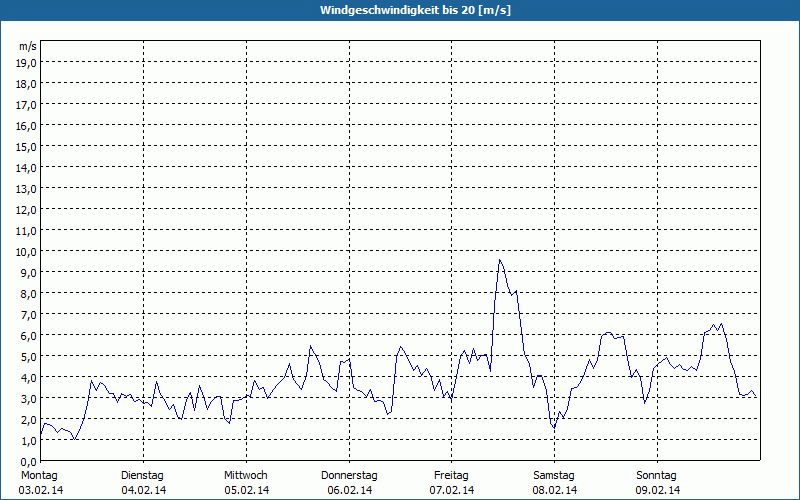Click the chart title 'Windgeschwindigkeit bis 20 [m/s]'
800x500 pixels.
(x=415, y=10)
